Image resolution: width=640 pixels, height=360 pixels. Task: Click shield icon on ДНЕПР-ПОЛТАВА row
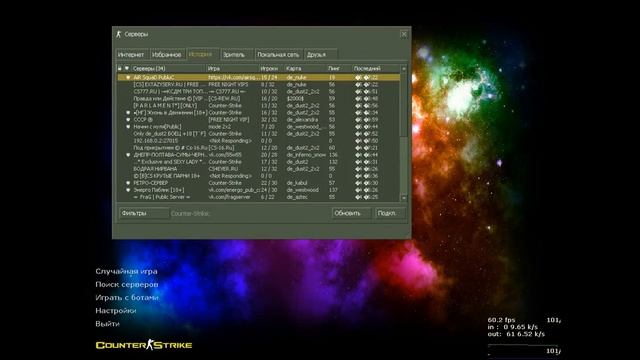(x=128, y=155)
